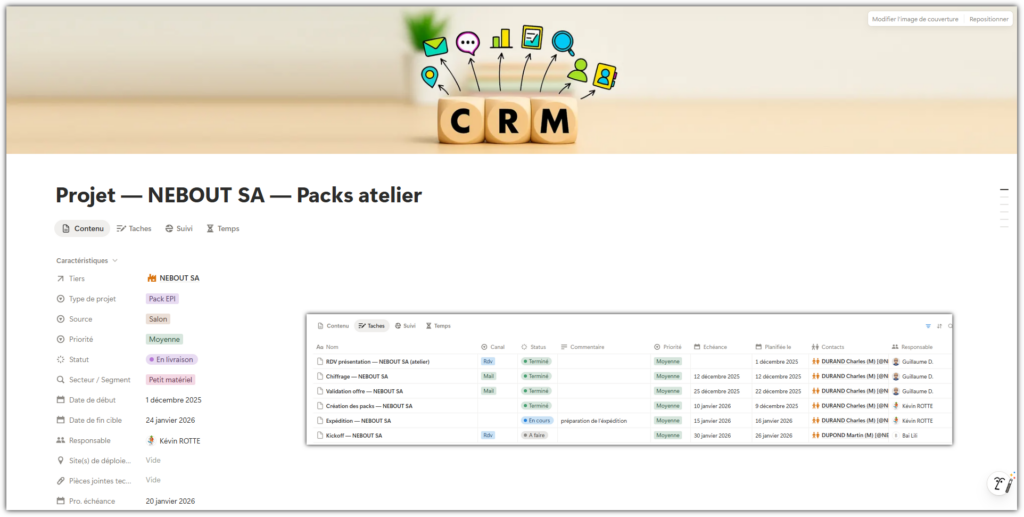Open the row Création des packs — NEBOUT SA
This screenshot has height=517, width=1024.
(x=369, y=406)
